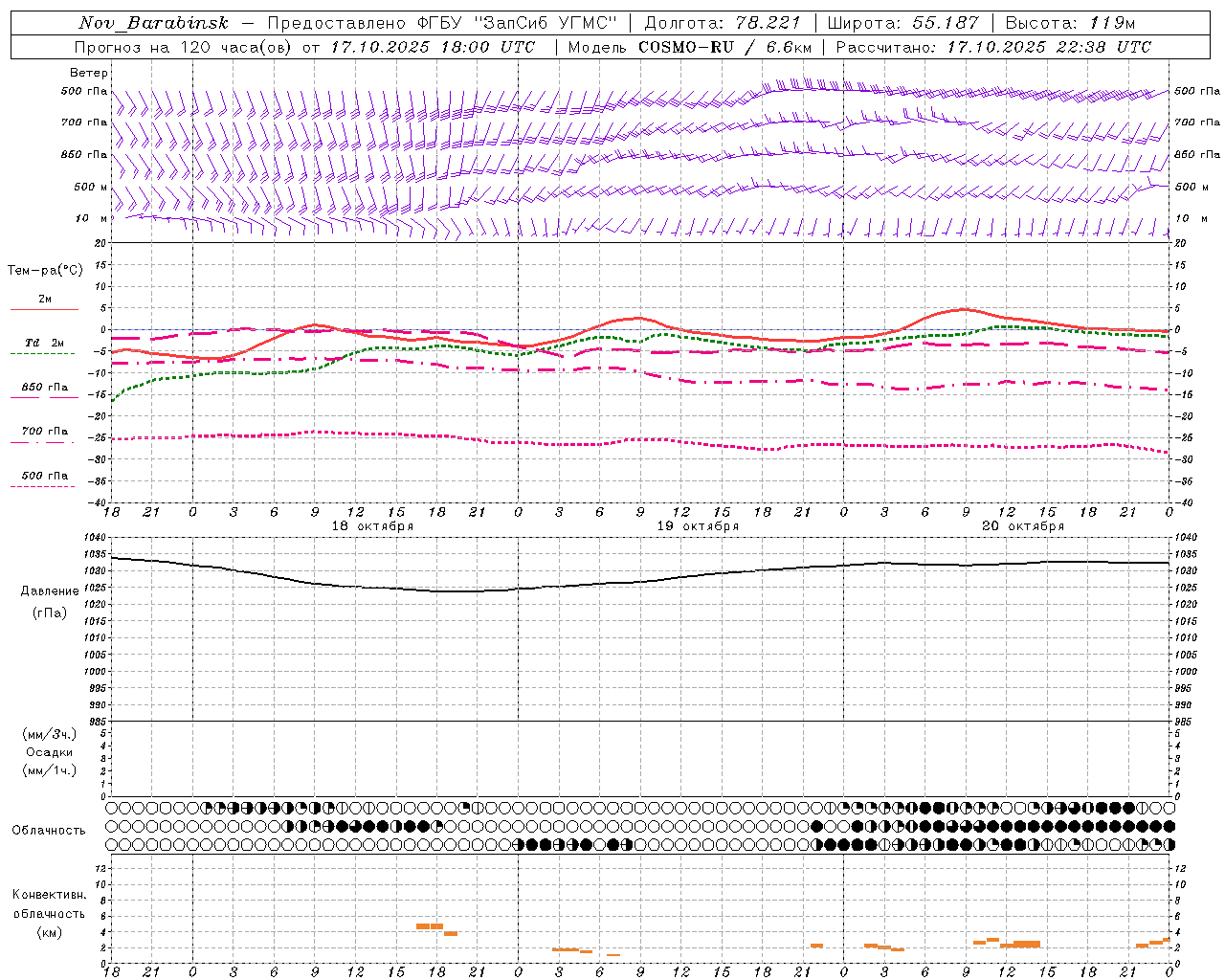Screen dimensions: 1225x980
Task: Click the left 700 гПа wind level label
Action: point(84,122)
